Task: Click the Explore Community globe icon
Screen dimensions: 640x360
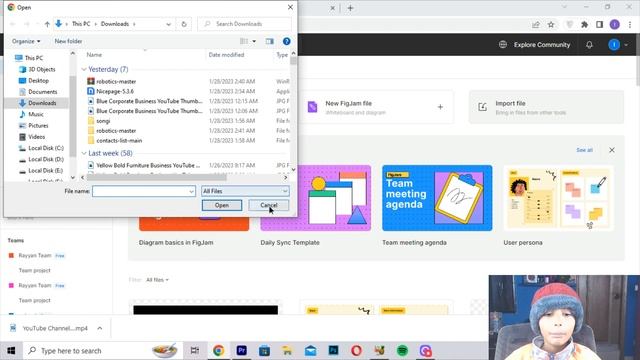Action: pos(503,44)
